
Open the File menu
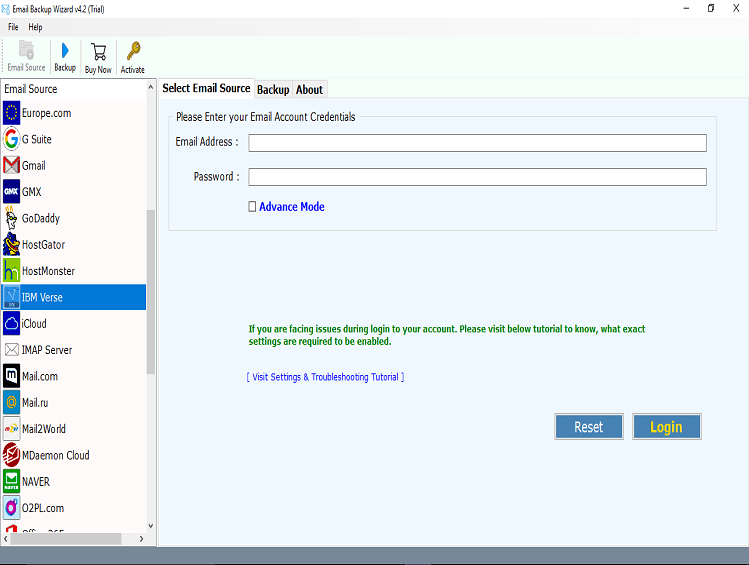(x=13, y=27)
